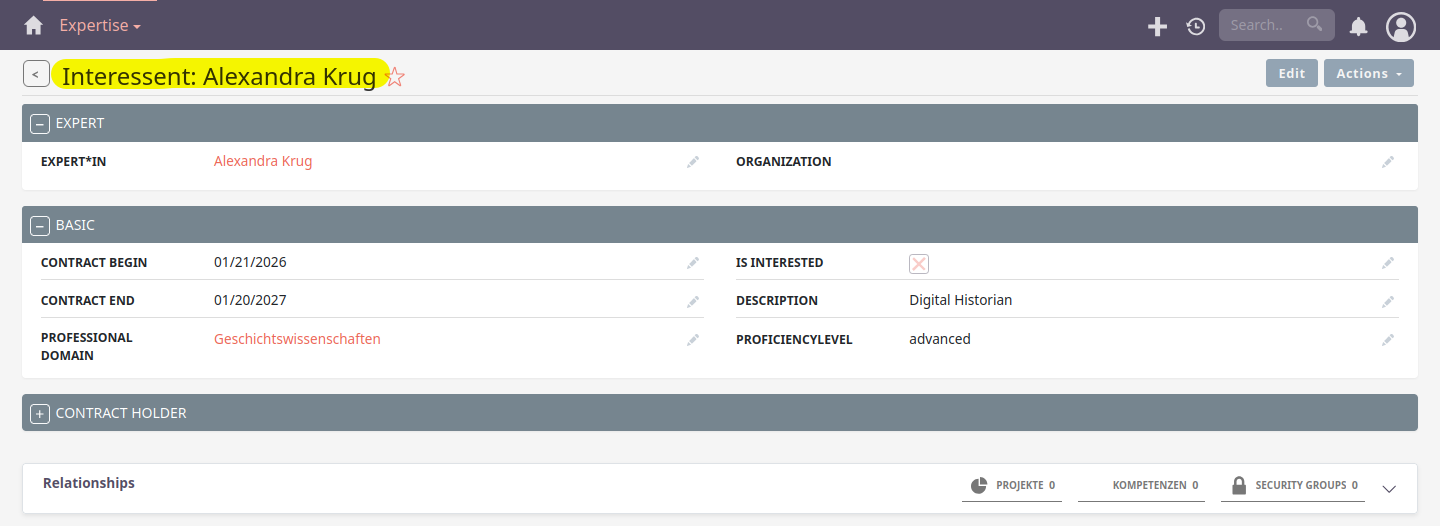
Task: Click into the Search field
Action: tap(1265, 25)
